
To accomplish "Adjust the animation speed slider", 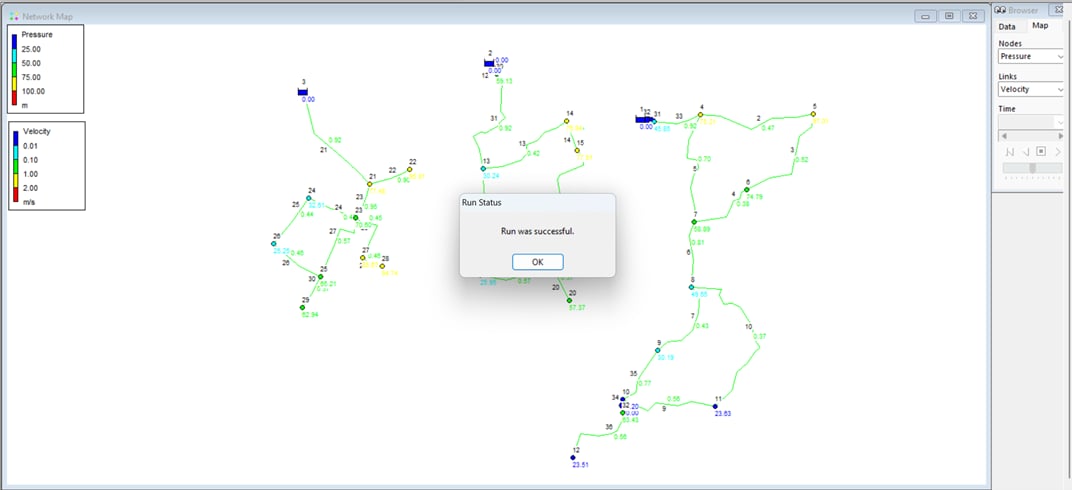I will tap(1033, 167).
